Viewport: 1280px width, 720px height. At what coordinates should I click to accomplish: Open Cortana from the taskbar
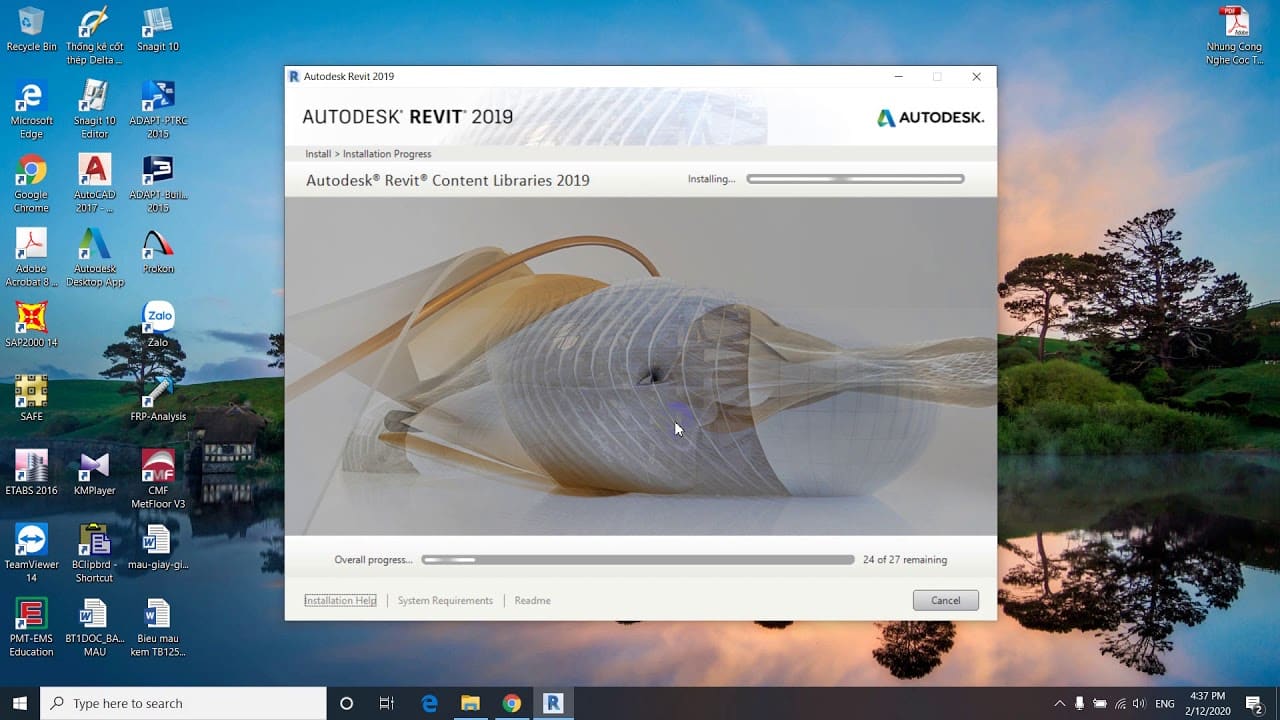[x=346, y=703]
